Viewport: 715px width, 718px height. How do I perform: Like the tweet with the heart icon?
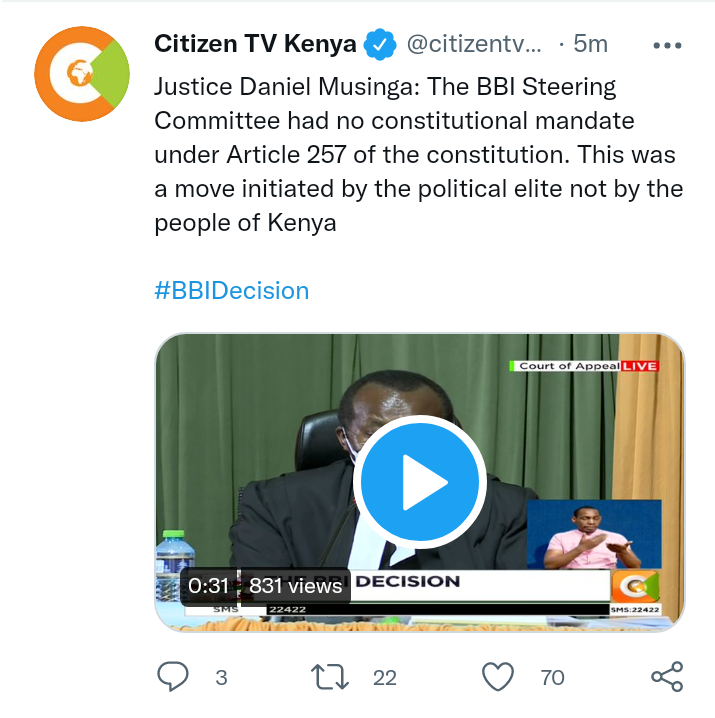pyautogui.click(x=498, y=677)
